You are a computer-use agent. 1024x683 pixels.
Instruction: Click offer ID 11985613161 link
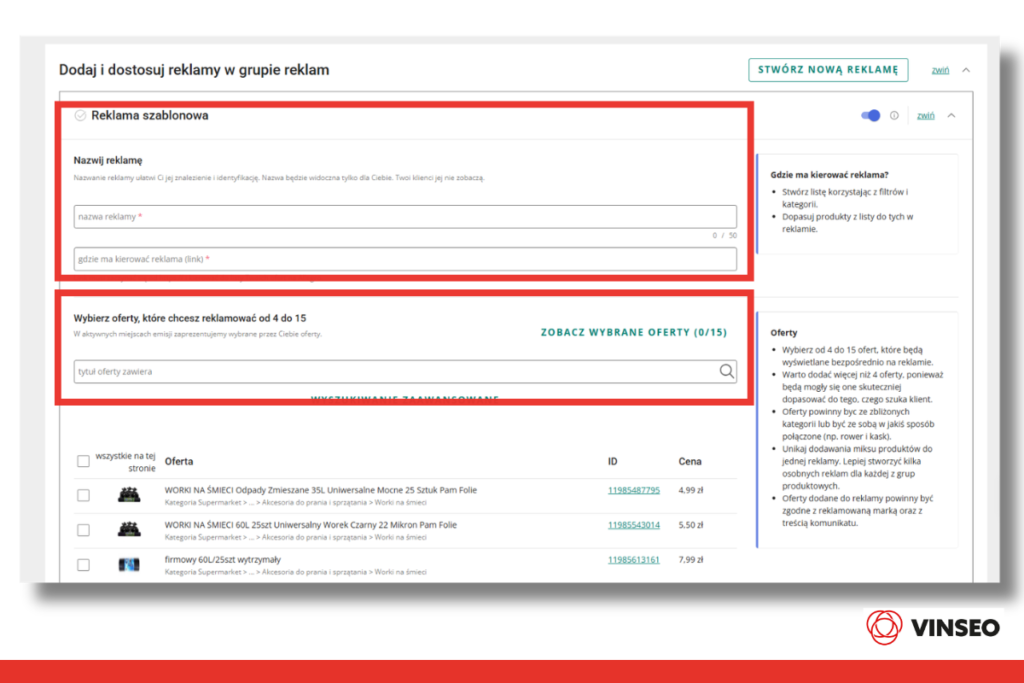click(x=633, y=559)
